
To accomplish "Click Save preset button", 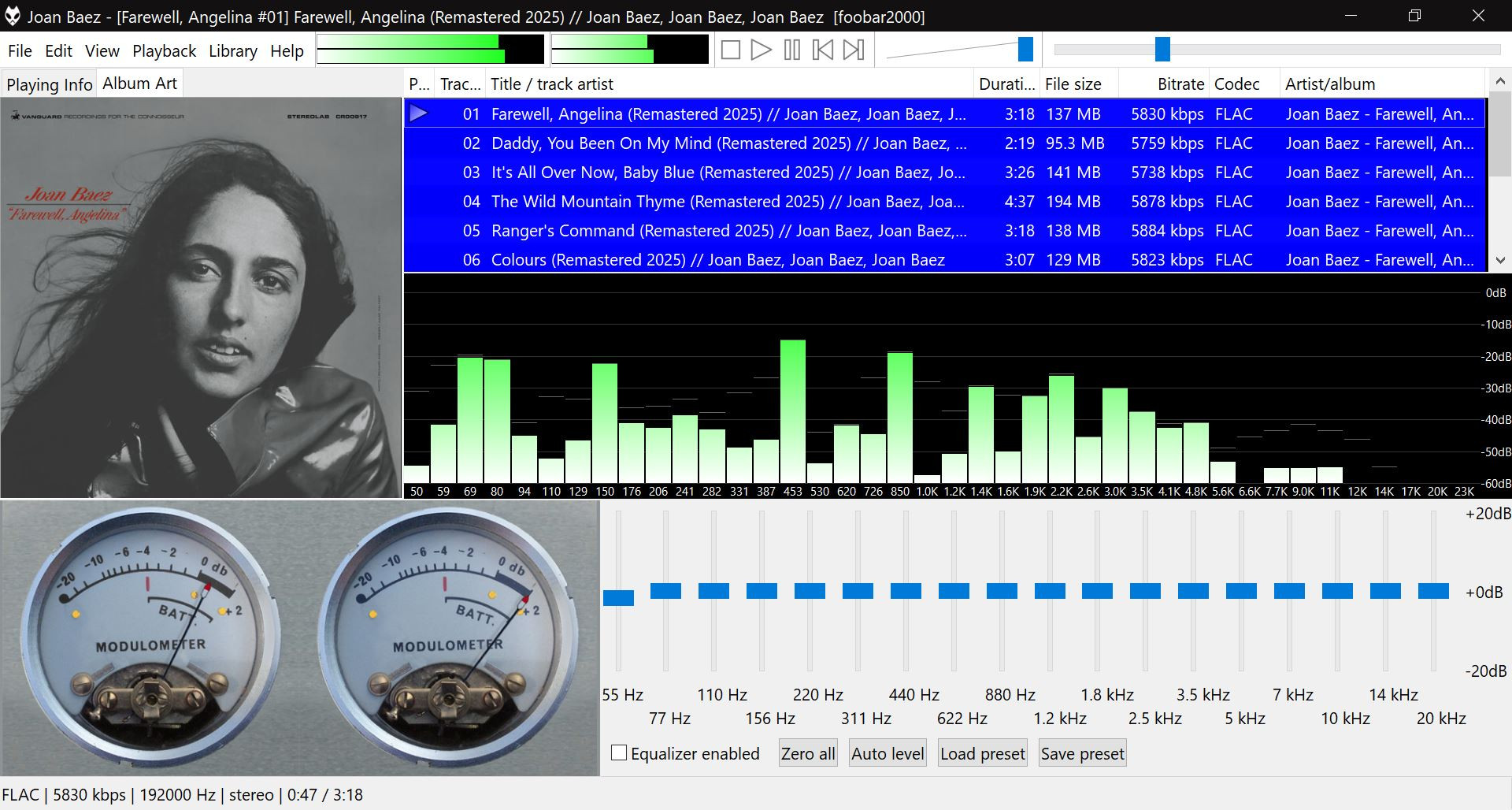I will pos(1083,754).
